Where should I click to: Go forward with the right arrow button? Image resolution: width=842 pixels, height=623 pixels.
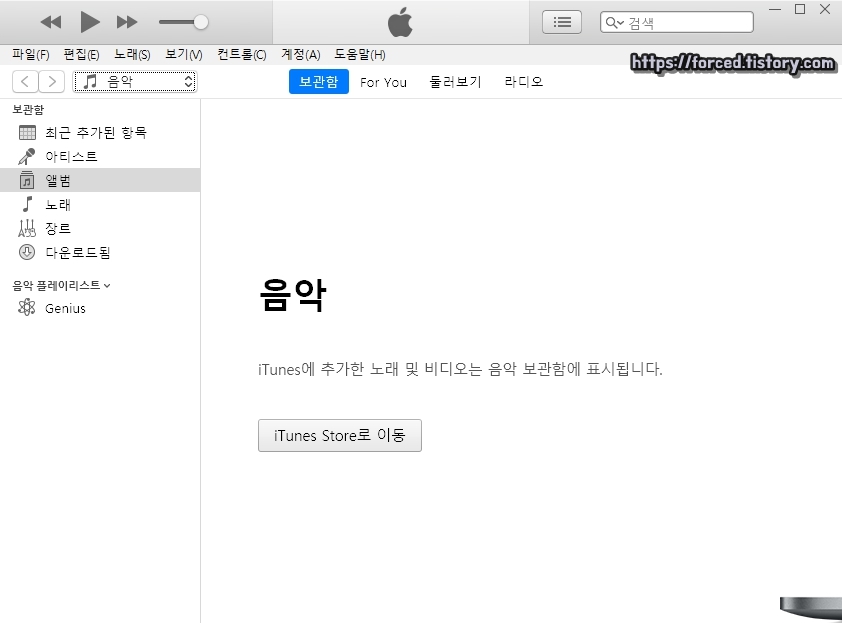click(52, 82)
